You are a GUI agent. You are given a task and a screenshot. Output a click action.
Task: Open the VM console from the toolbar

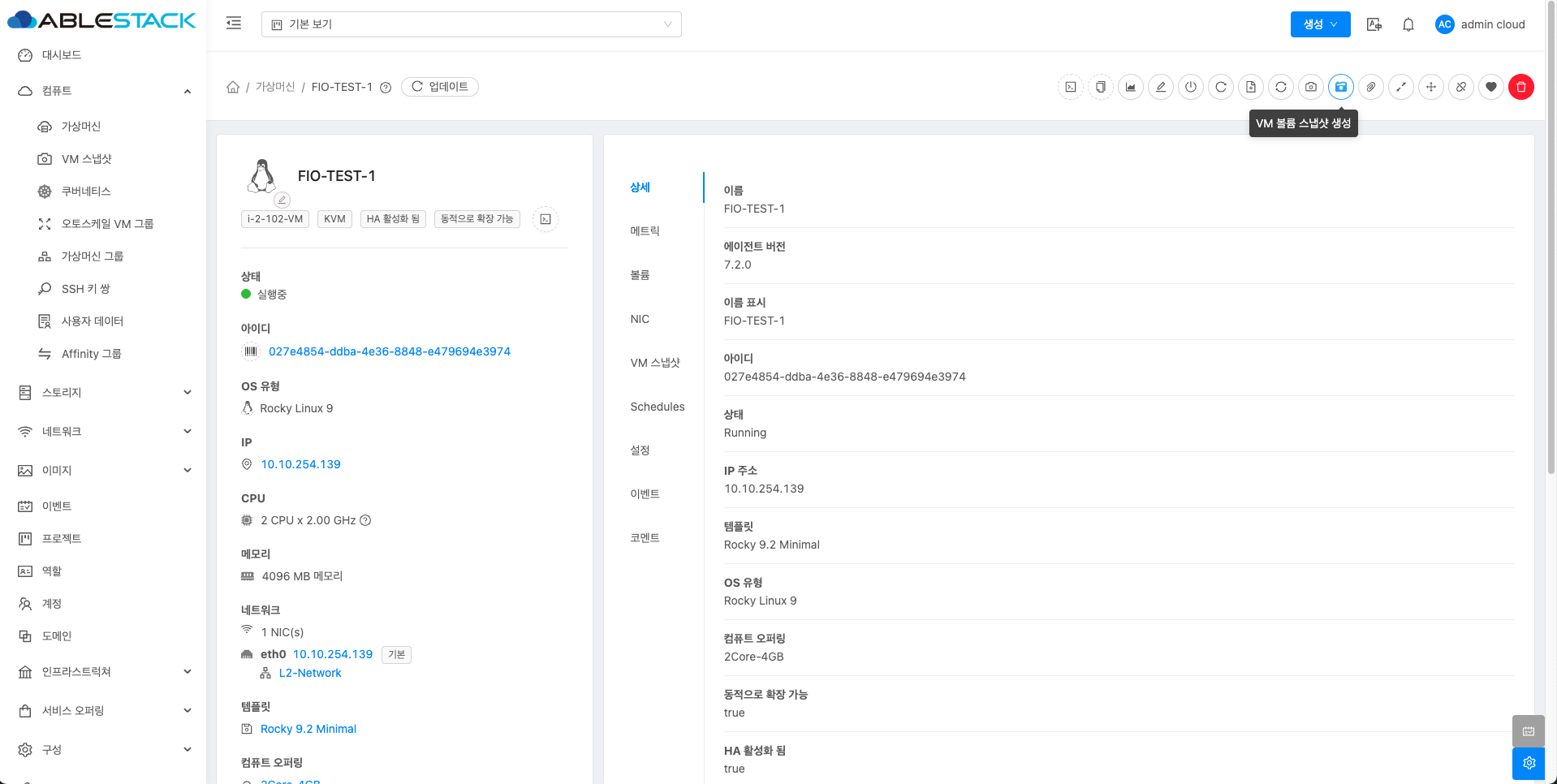coord(1071,87)
